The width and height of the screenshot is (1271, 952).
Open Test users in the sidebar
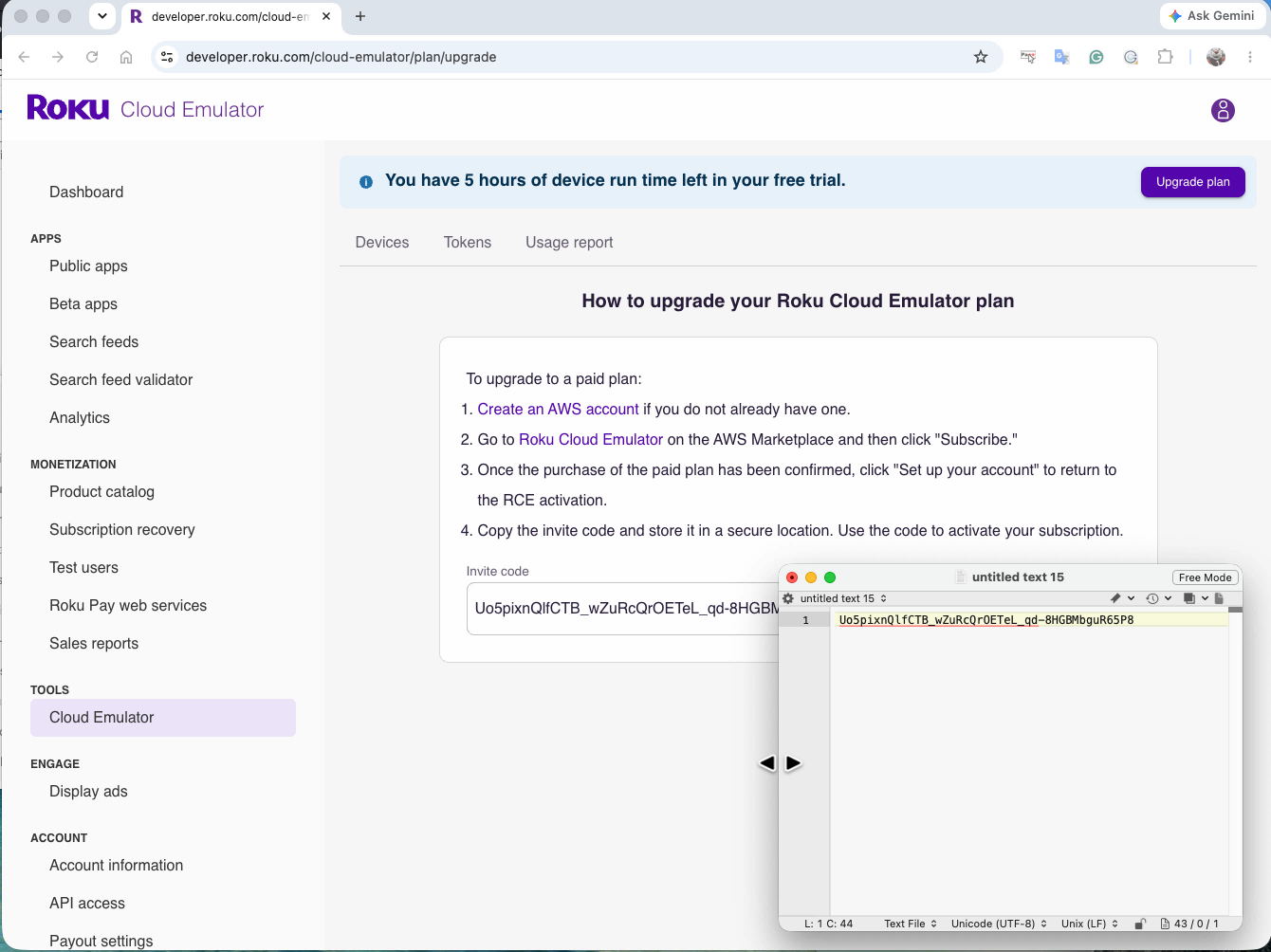tap(83, 567)
